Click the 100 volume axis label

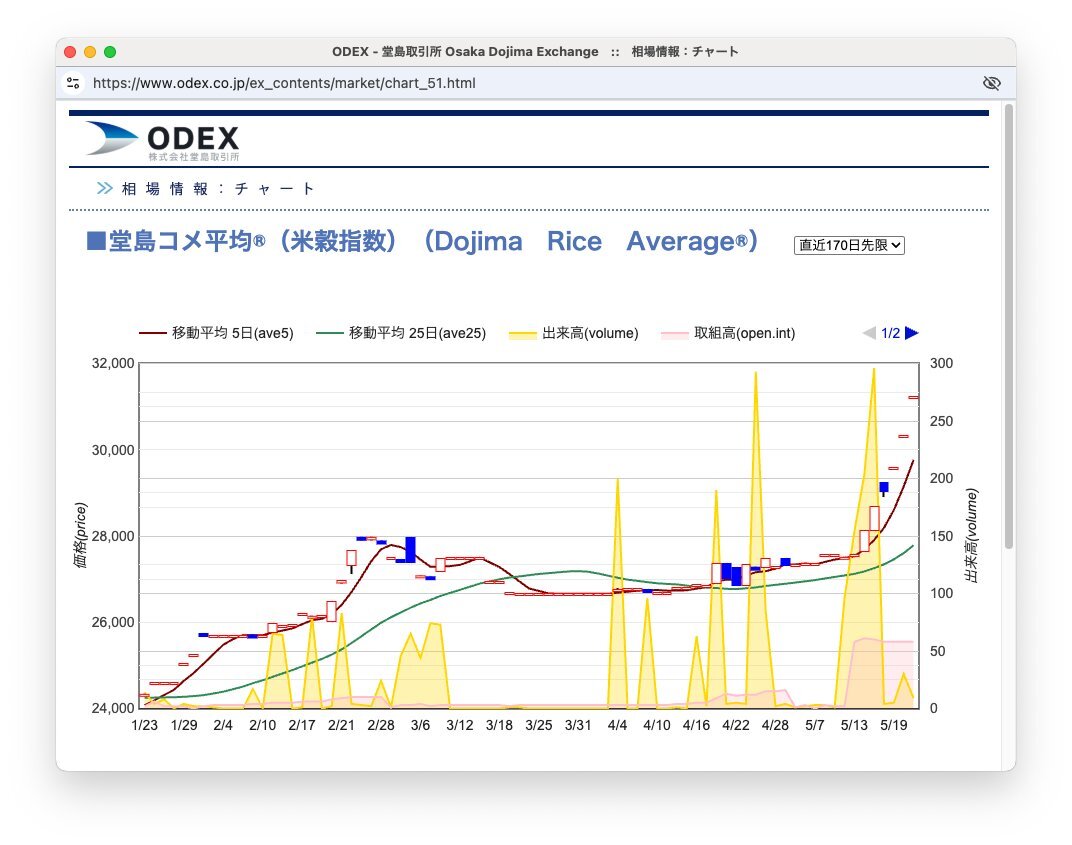941,593
